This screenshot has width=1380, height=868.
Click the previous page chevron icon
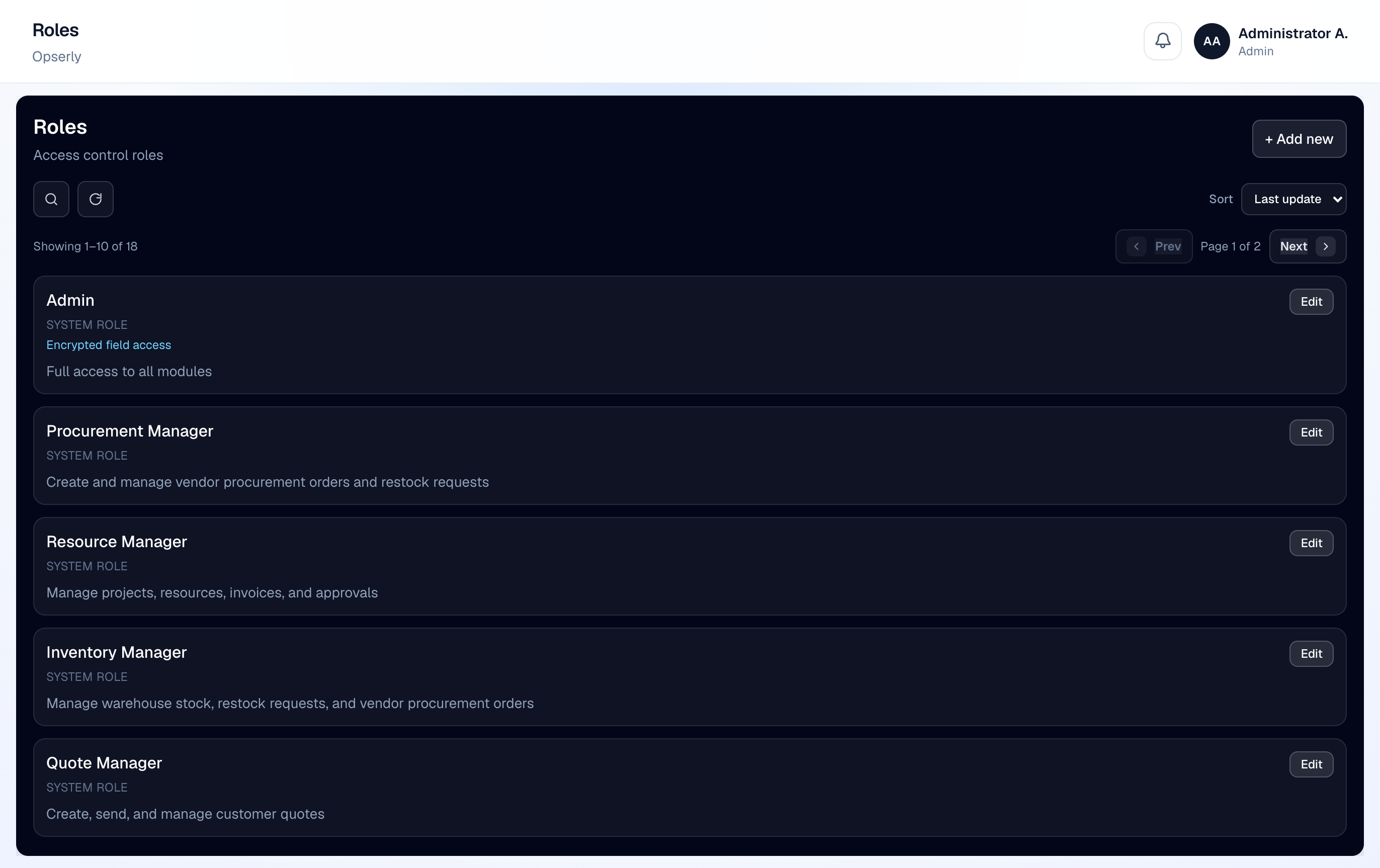(x=1136, y=246)
